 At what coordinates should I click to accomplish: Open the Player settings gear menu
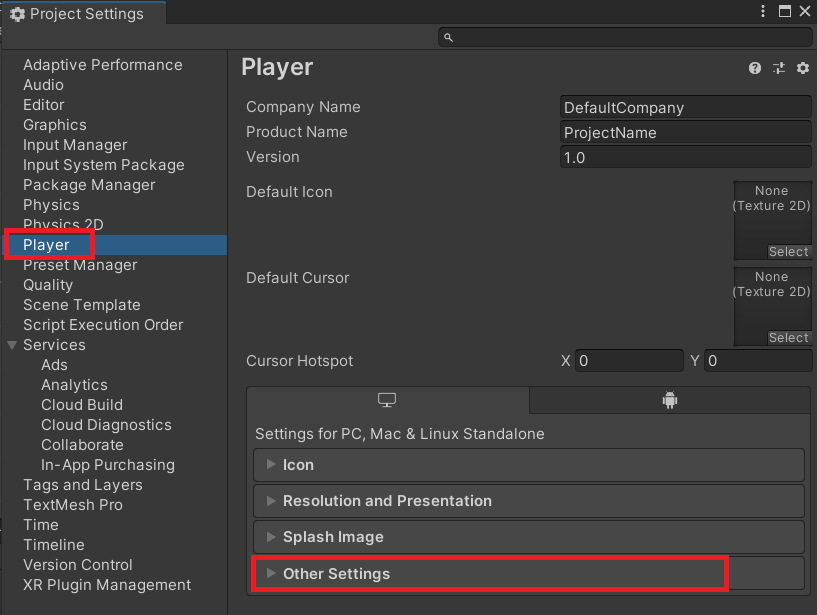(803, 68)
